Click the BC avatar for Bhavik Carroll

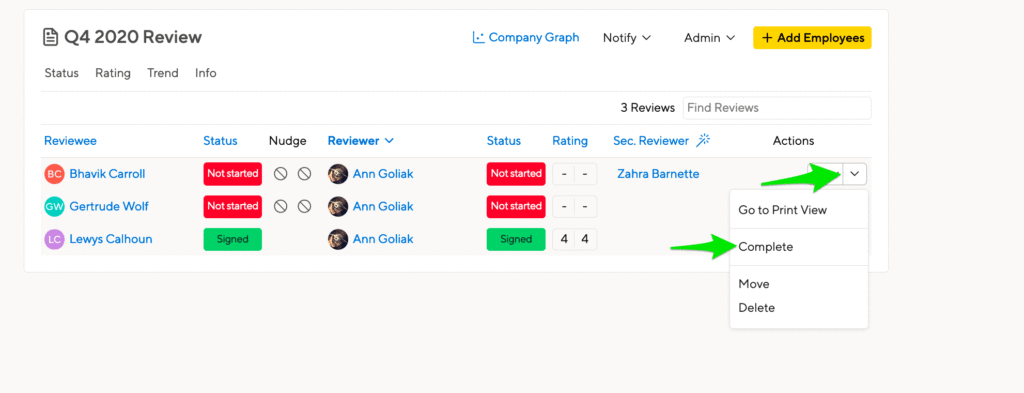click(54, 174)
